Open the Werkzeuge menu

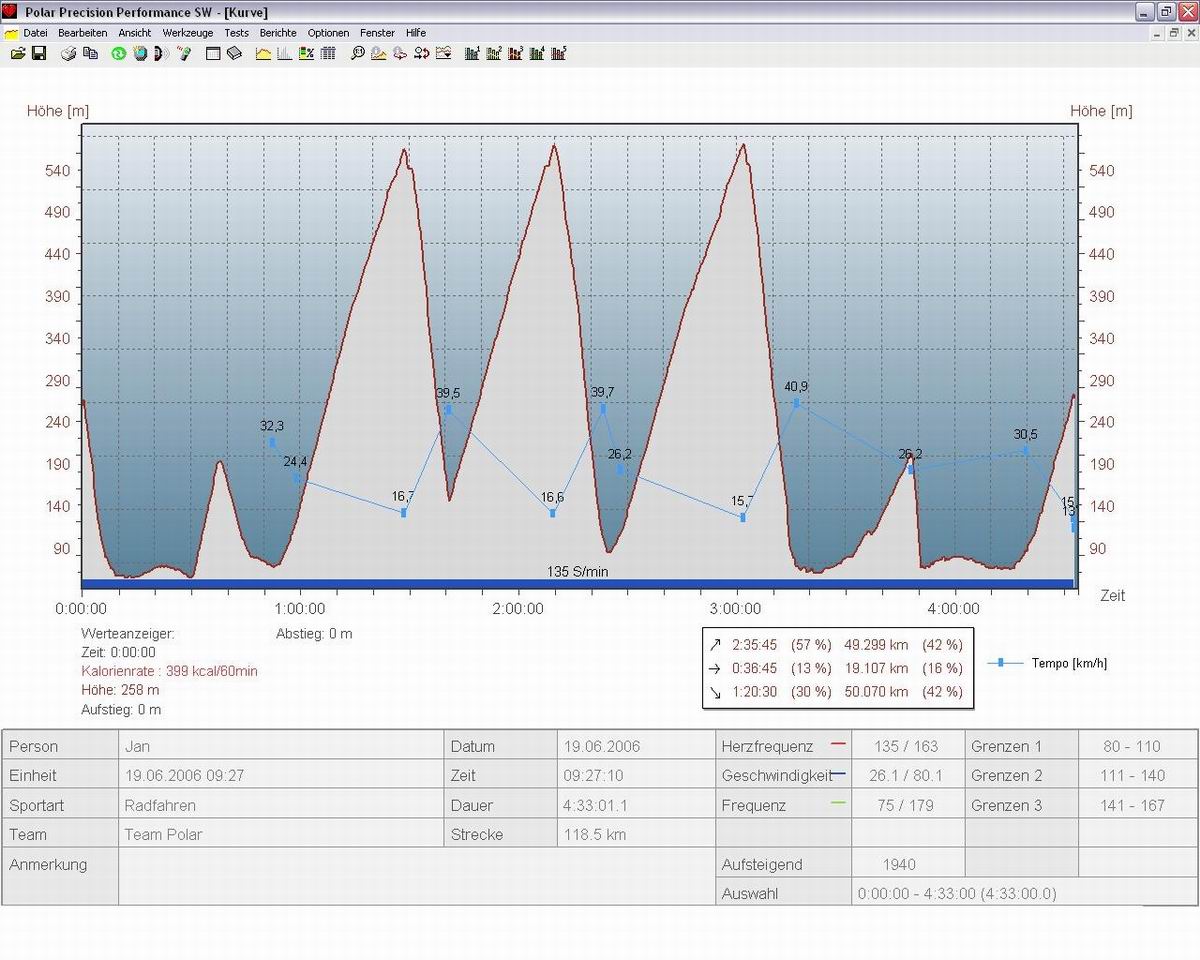coord(188,33)
